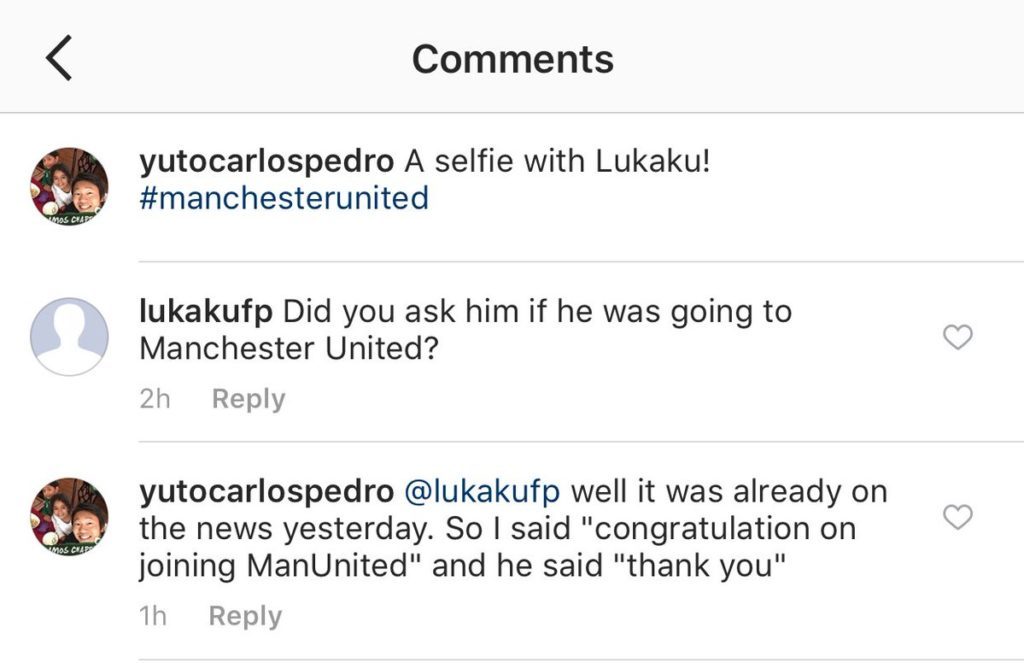This screenshot has width=1024, height=663.
Task: Click the 2h timestamp under lukakufp's comment
Action: pos(155,399)
